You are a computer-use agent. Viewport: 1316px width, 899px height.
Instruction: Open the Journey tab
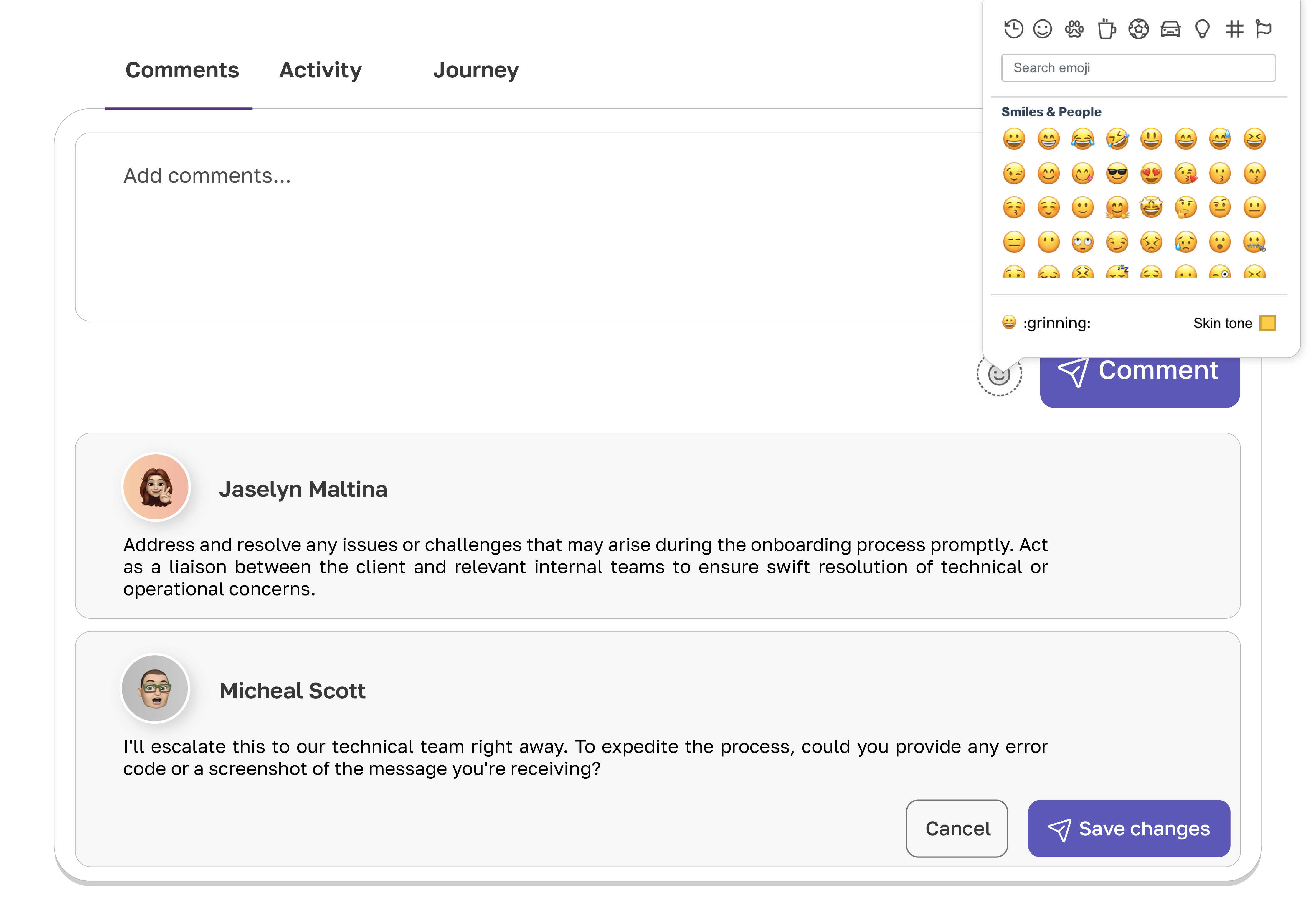(476, 70)
